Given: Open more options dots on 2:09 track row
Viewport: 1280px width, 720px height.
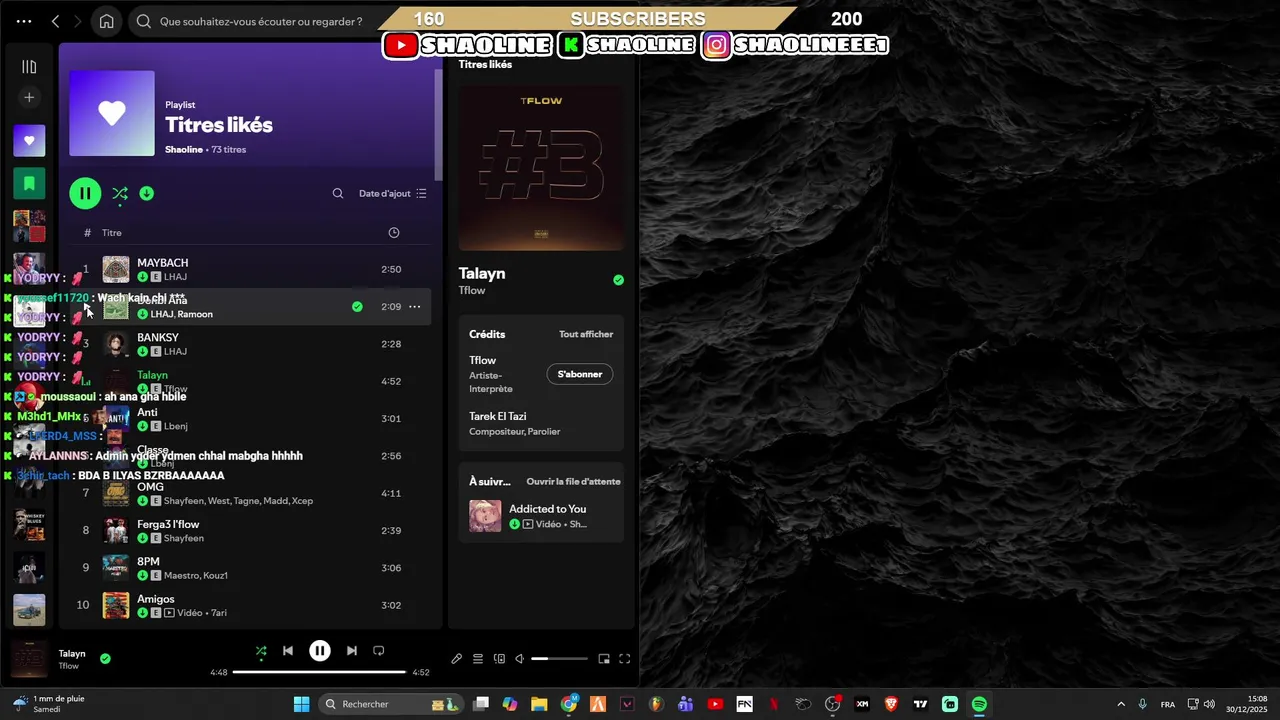Looking at the screenshot, I should pos(414,307).
